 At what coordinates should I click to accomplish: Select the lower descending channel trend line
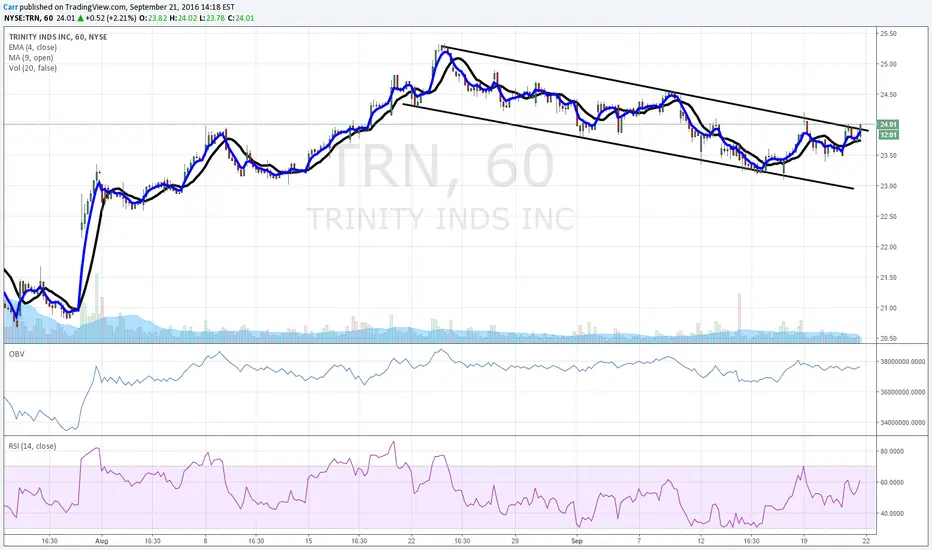click(628, 146)
